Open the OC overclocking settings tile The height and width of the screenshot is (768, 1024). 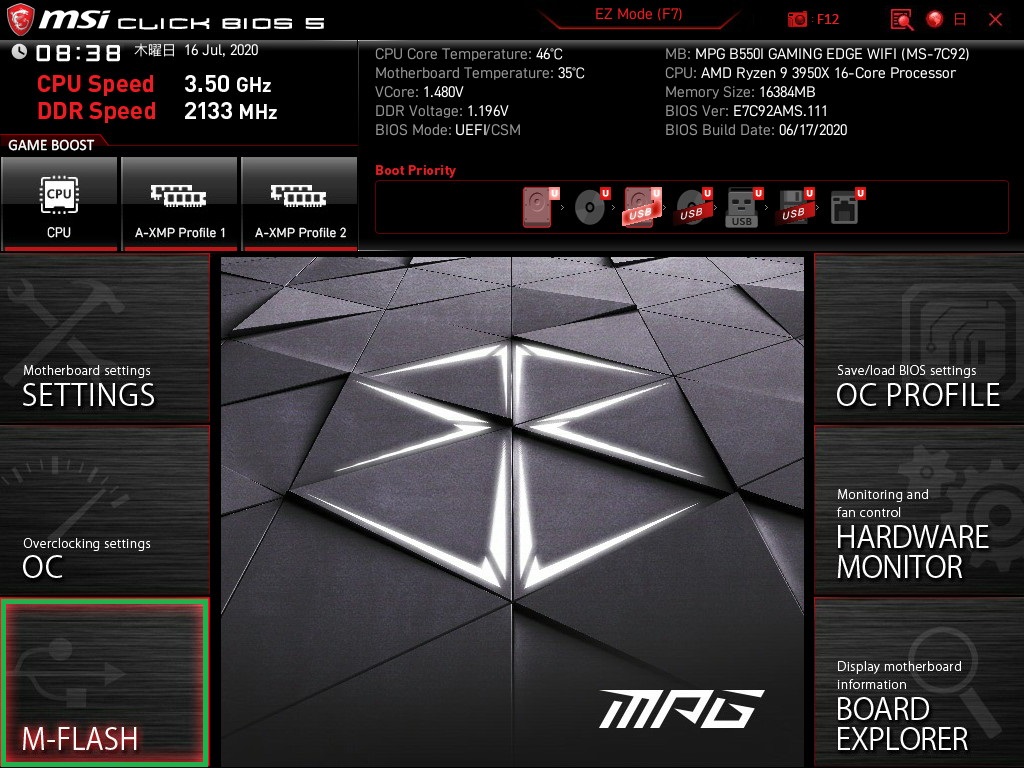104,510
